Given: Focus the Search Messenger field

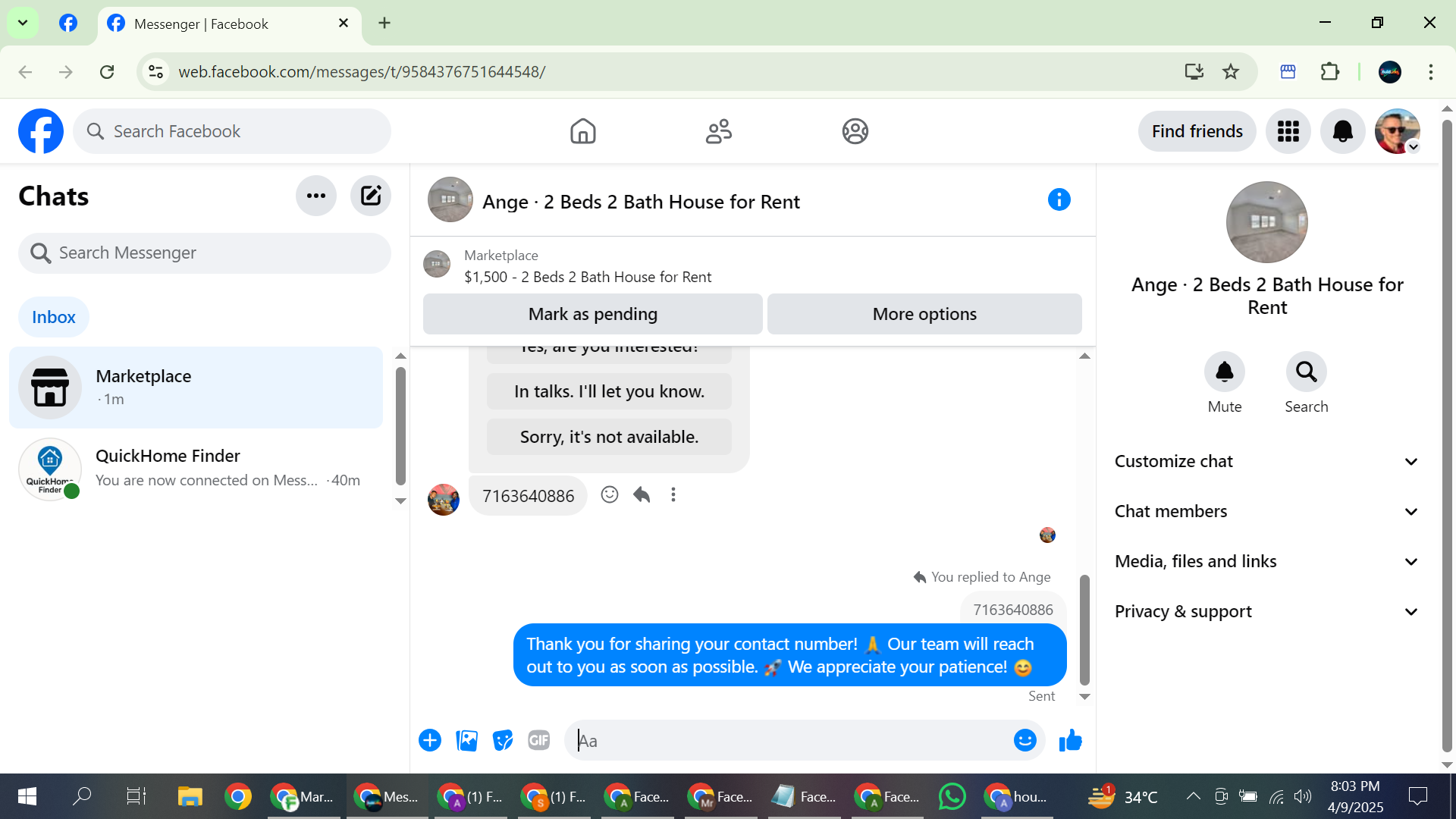Looking at the screenshot, I should pos(205,253).
